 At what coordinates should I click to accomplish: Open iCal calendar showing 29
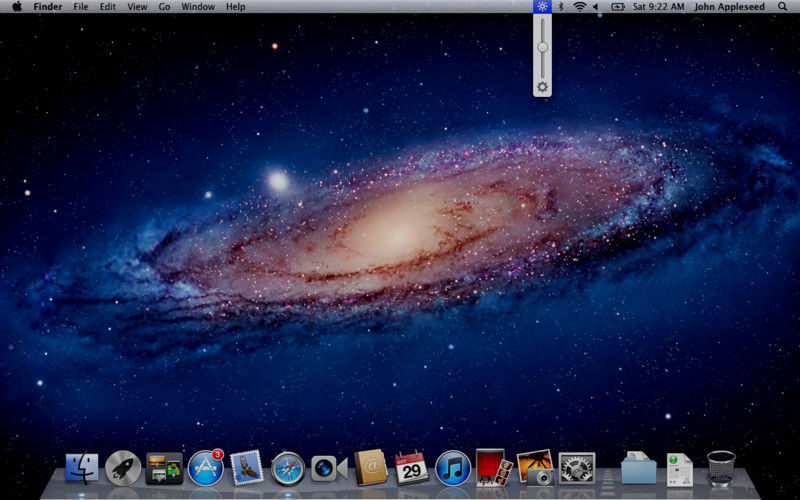pyautogui.click(x=411, y=467)
